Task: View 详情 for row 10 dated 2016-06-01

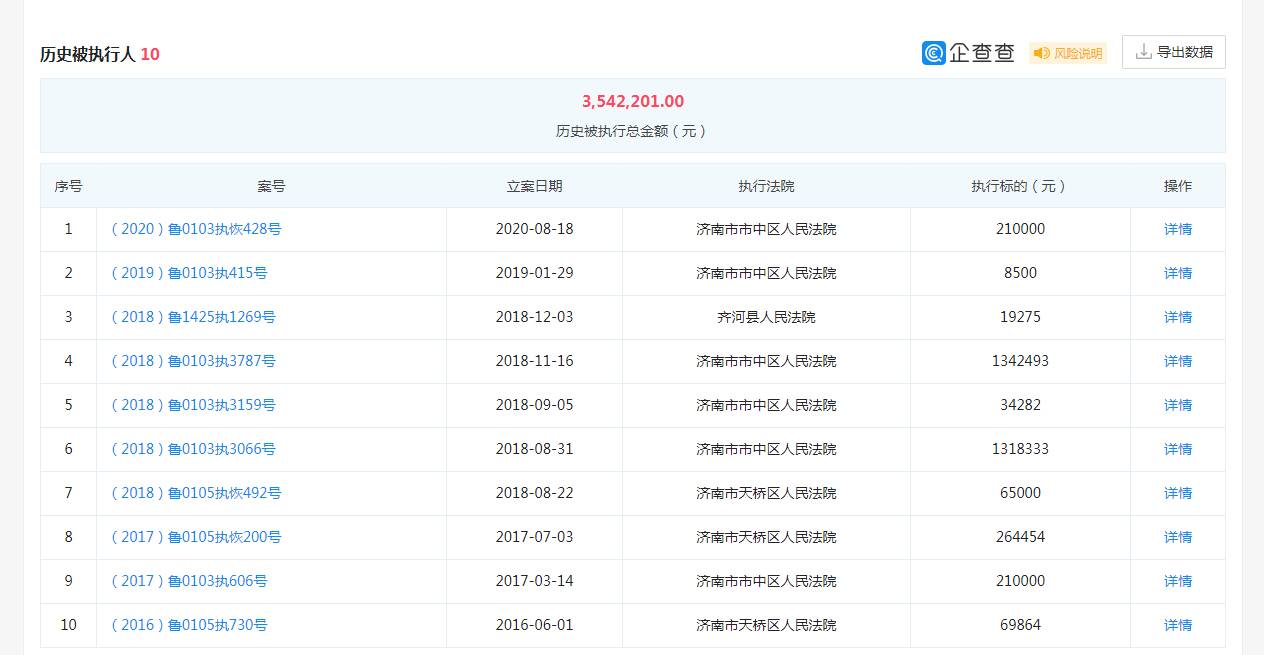Action: [1177, 625]
